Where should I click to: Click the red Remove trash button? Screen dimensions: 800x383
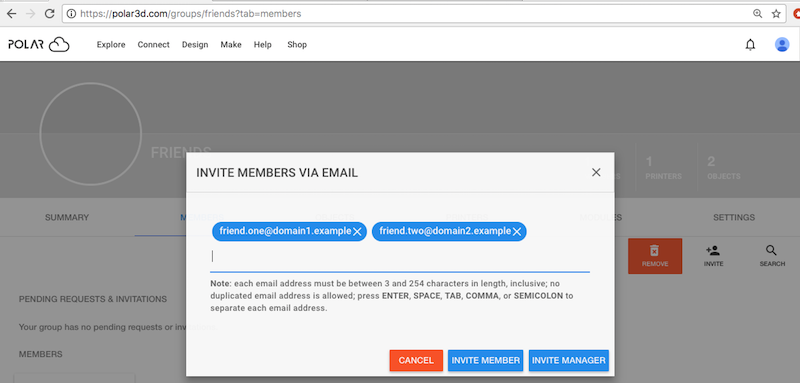click(655, 256)
